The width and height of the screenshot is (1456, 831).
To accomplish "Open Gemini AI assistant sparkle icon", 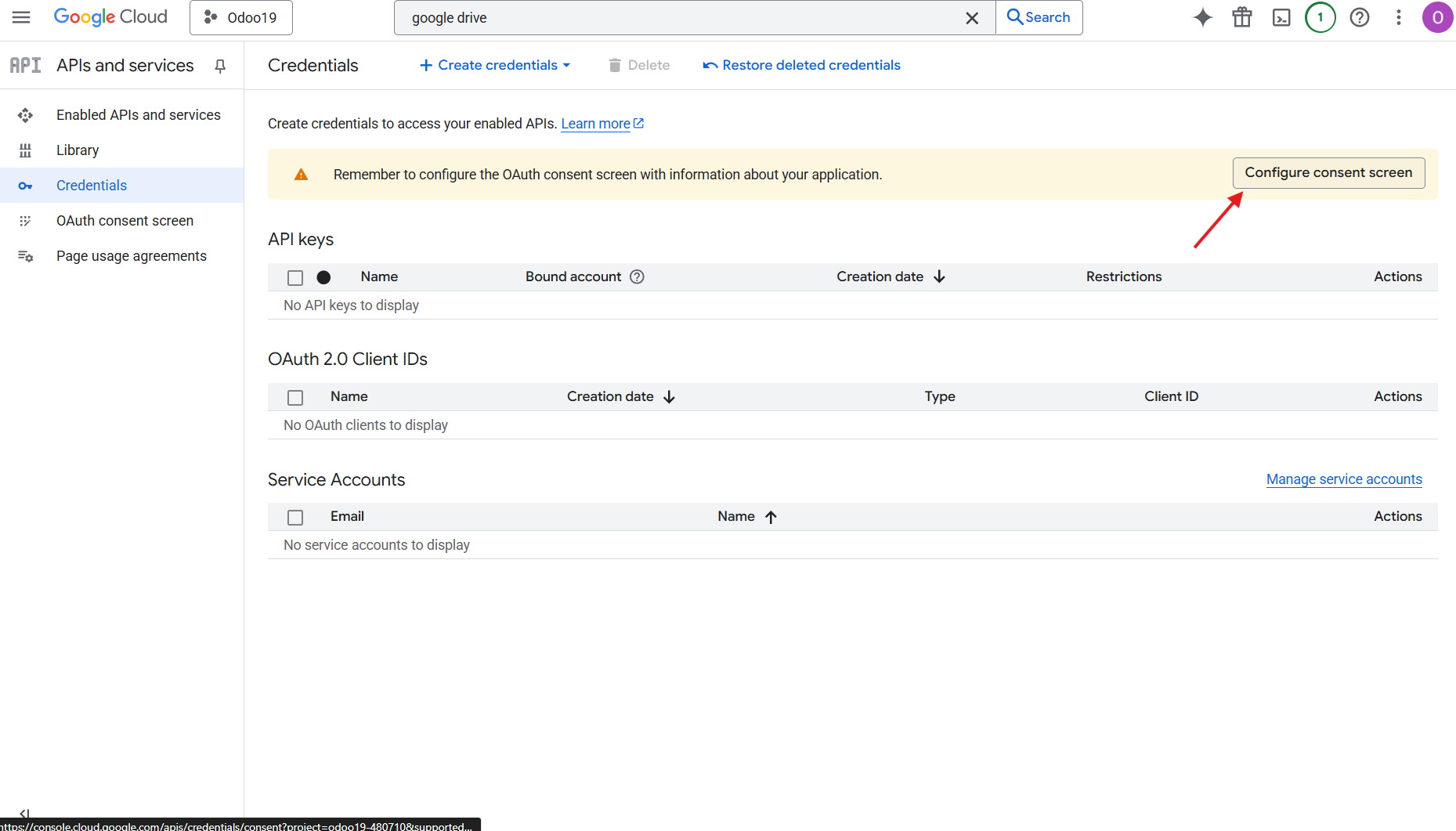I will click(1202, 17).
